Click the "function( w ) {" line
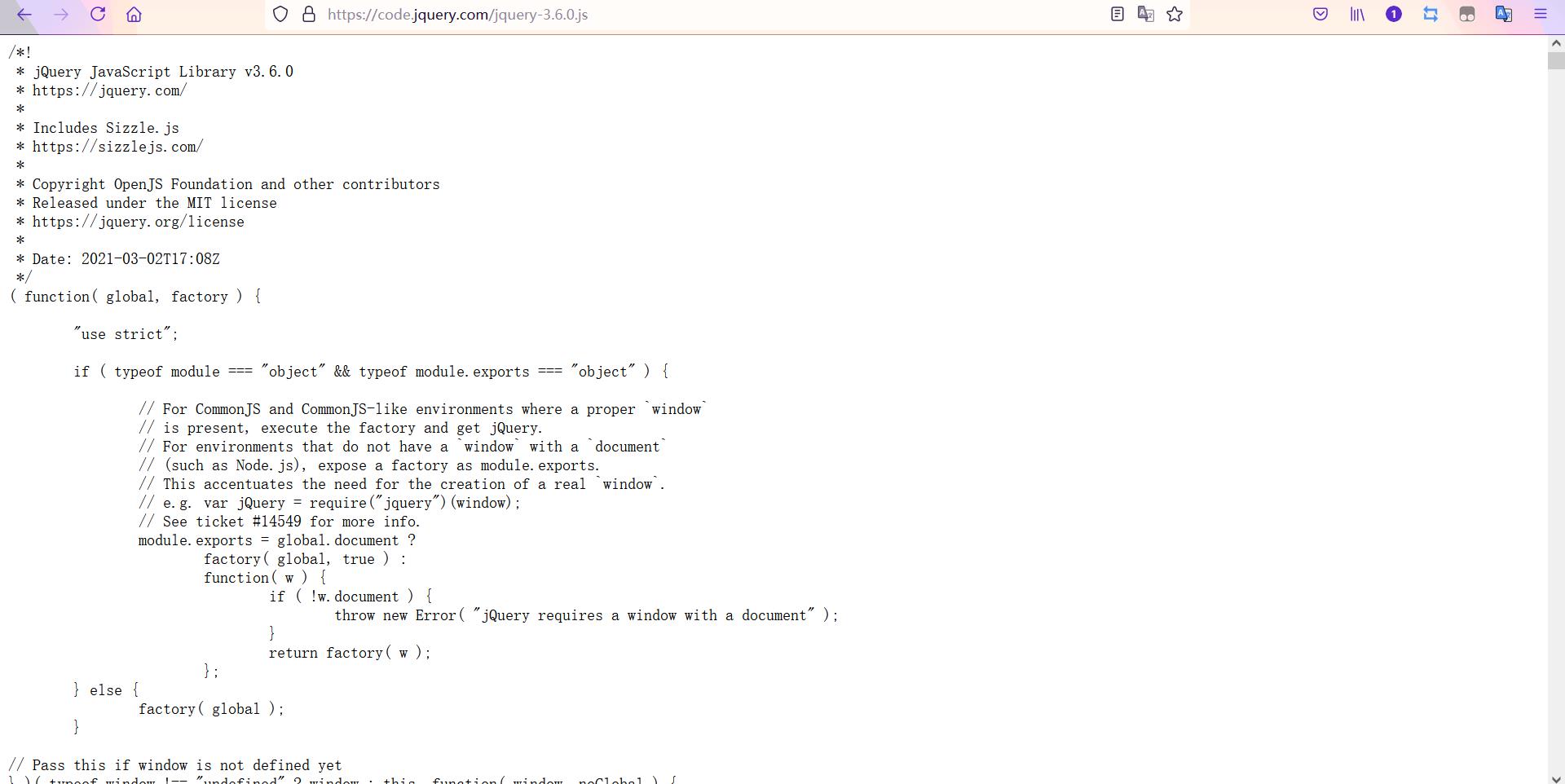The height and width of the screenshot is (784, 1565). click(265, 578)
